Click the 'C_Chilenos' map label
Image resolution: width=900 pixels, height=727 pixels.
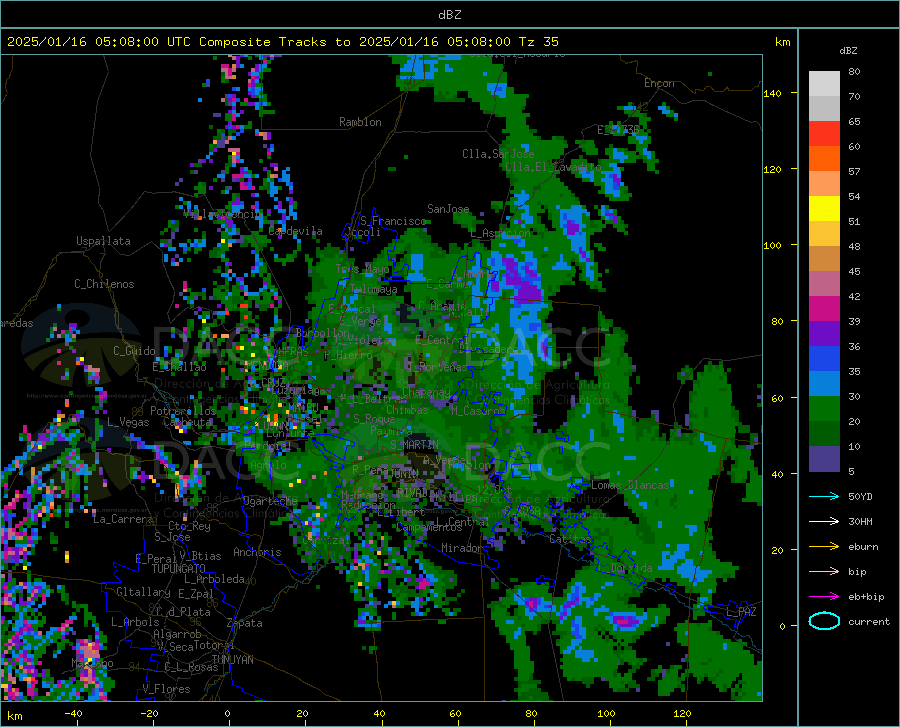[x=104, y=284]
